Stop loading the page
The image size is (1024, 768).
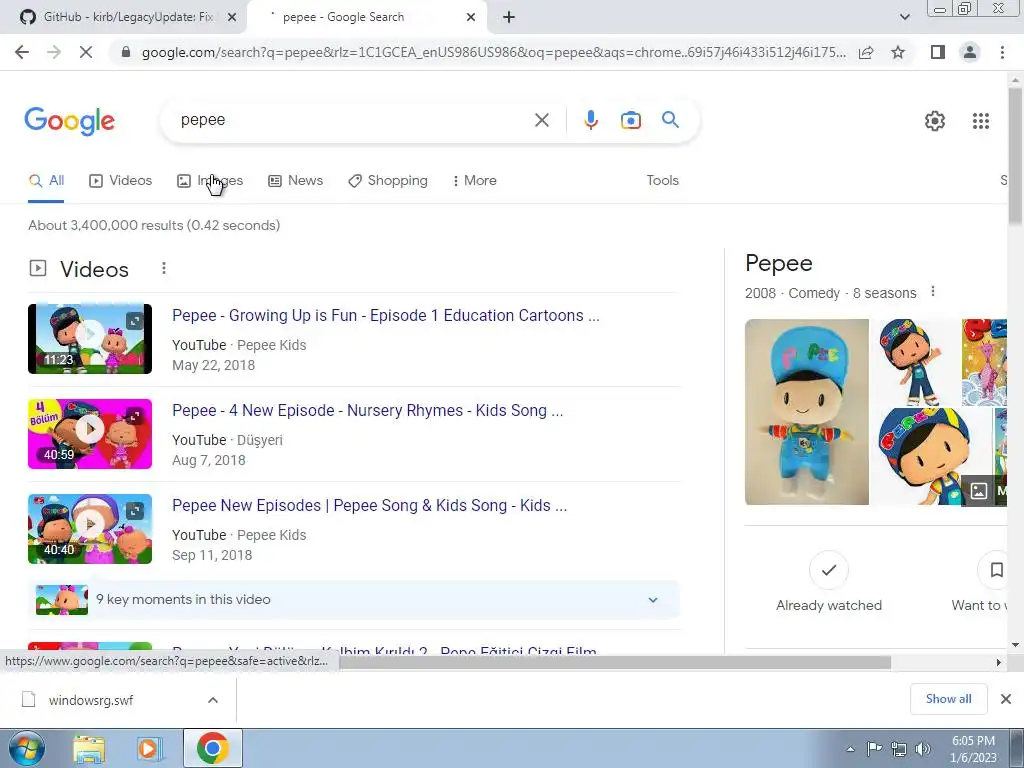click(x=86, y=52)
